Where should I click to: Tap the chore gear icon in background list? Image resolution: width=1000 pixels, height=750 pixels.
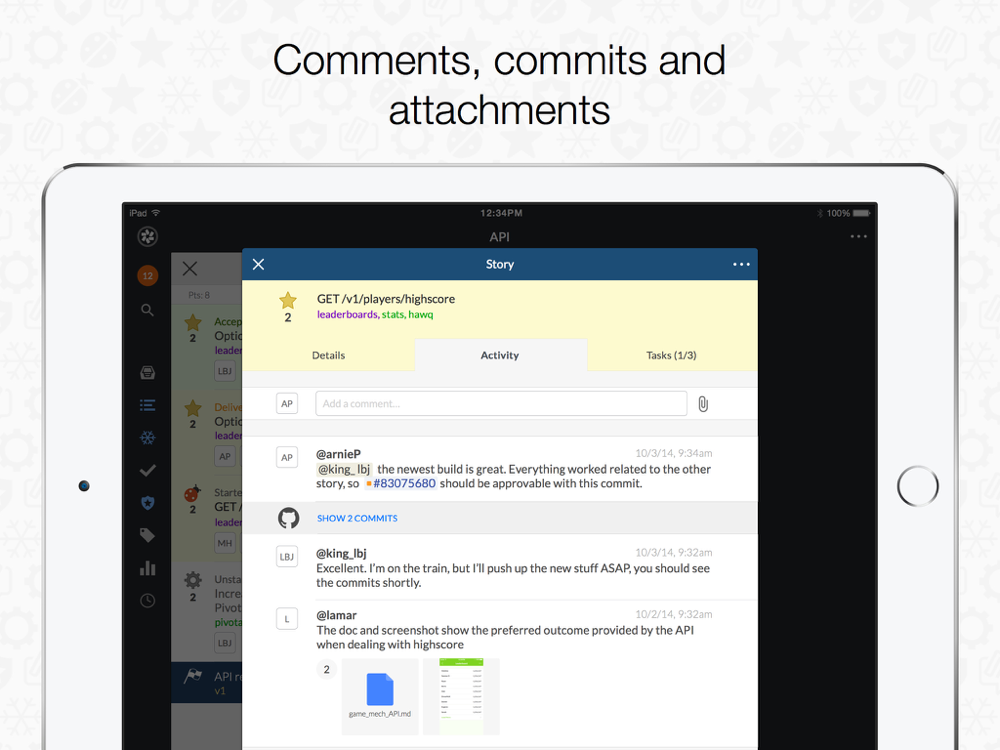pyautogui.click(x=193, y=580)
